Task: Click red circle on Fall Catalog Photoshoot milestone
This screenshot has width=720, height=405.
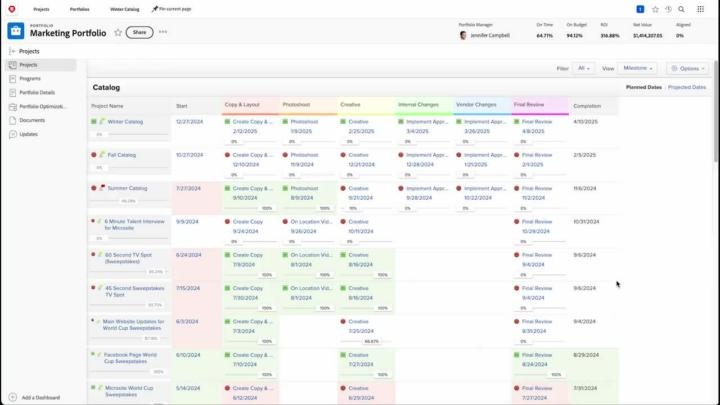Action: pyautogui.click(x=285, y=155)
